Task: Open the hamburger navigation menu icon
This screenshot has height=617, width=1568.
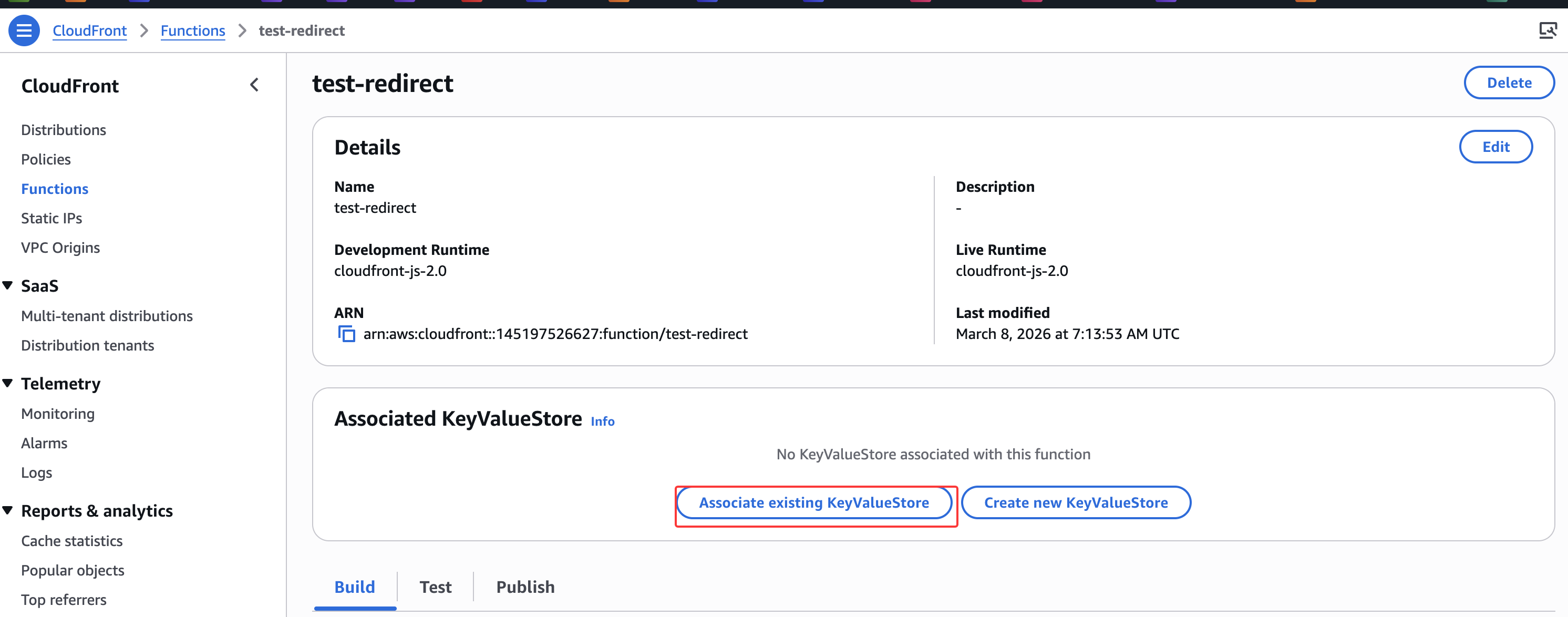Action: click(24, 30)
